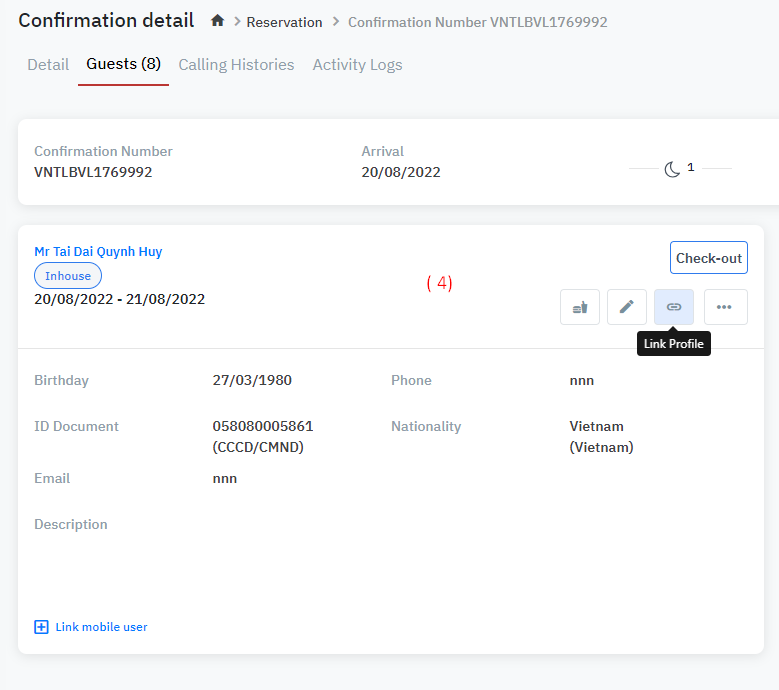Open guest Mr Tai Dai Quynh Huy
This screenshot has width=779, height=690.
tap(98, 251)
